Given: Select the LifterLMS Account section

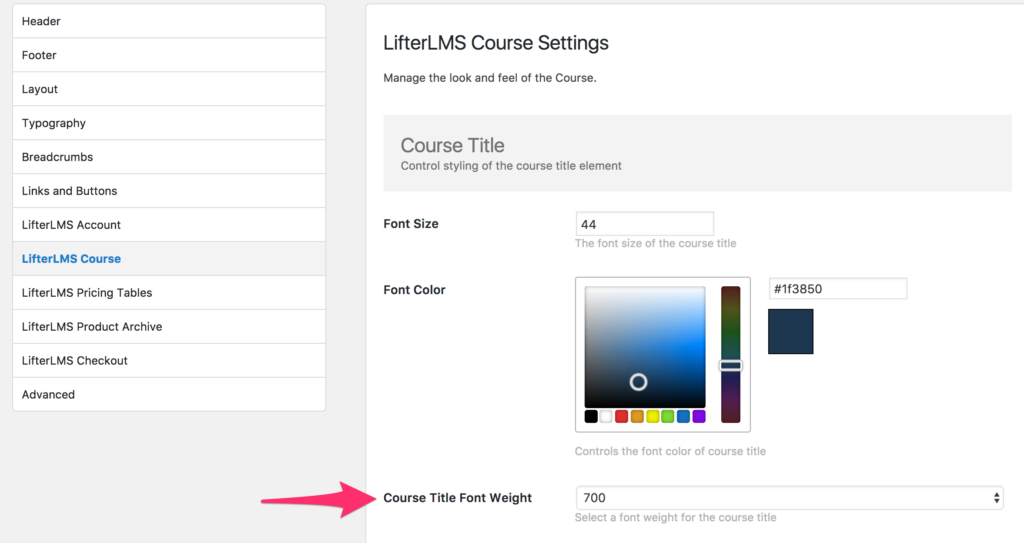Looking at the screenshot, I should pos(169,225).
